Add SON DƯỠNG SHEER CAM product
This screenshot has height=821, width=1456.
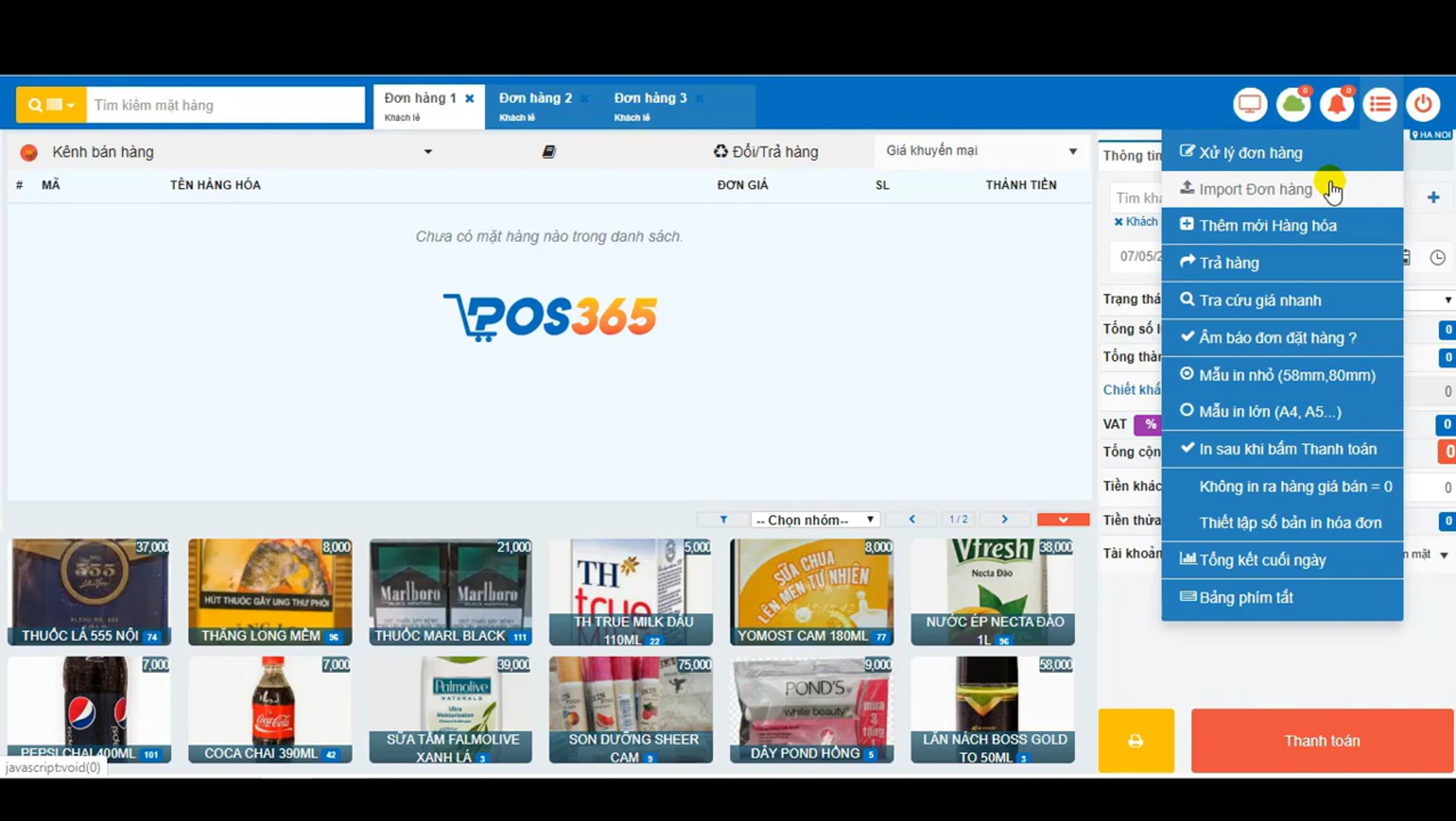[x=631, y=709]
